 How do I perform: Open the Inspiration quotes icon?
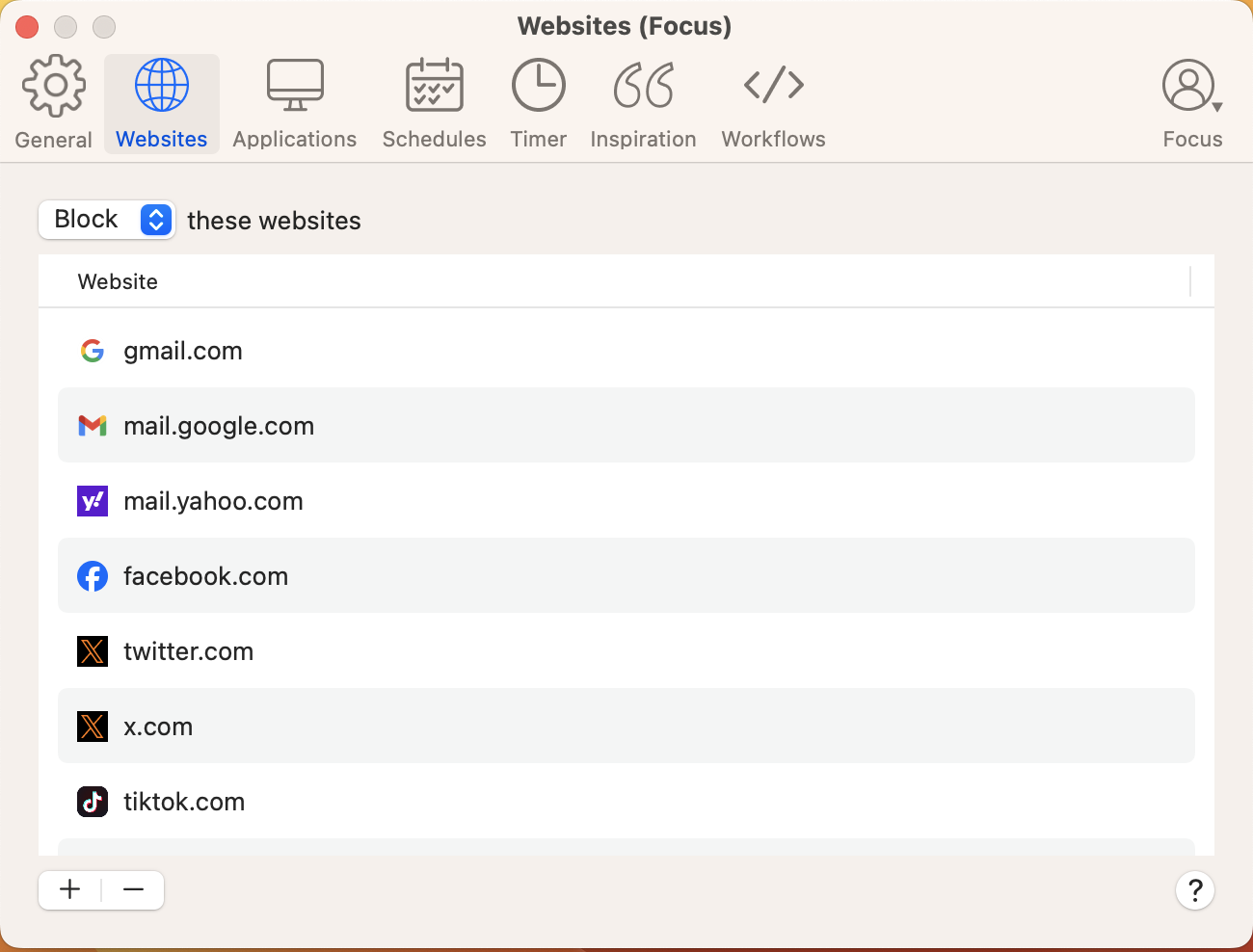point(644,86)
